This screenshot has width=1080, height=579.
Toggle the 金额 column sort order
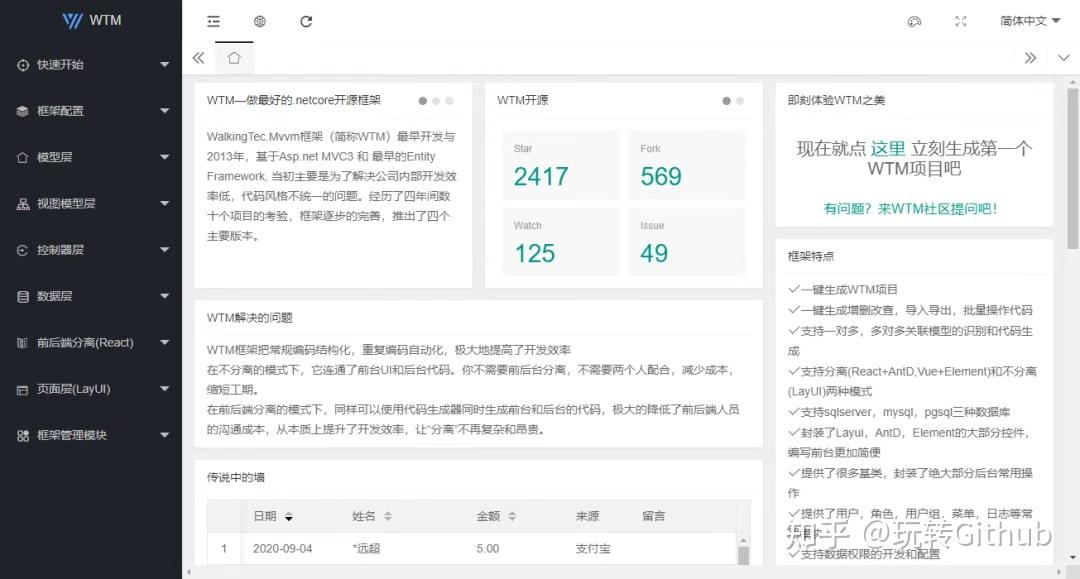tap(510, 515)
